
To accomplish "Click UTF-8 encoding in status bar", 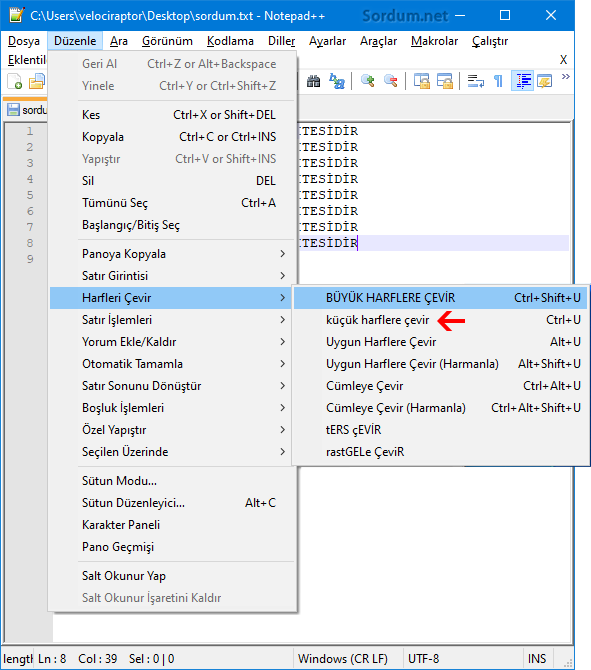I will (463, 658).
